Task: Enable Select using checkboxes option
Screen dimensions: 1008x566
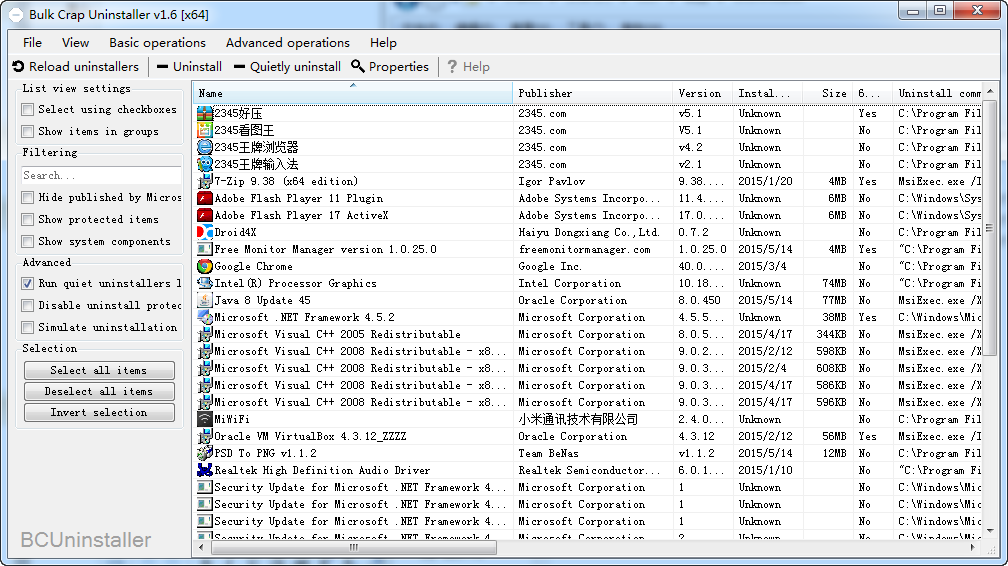Action: [x=28, y=109]
